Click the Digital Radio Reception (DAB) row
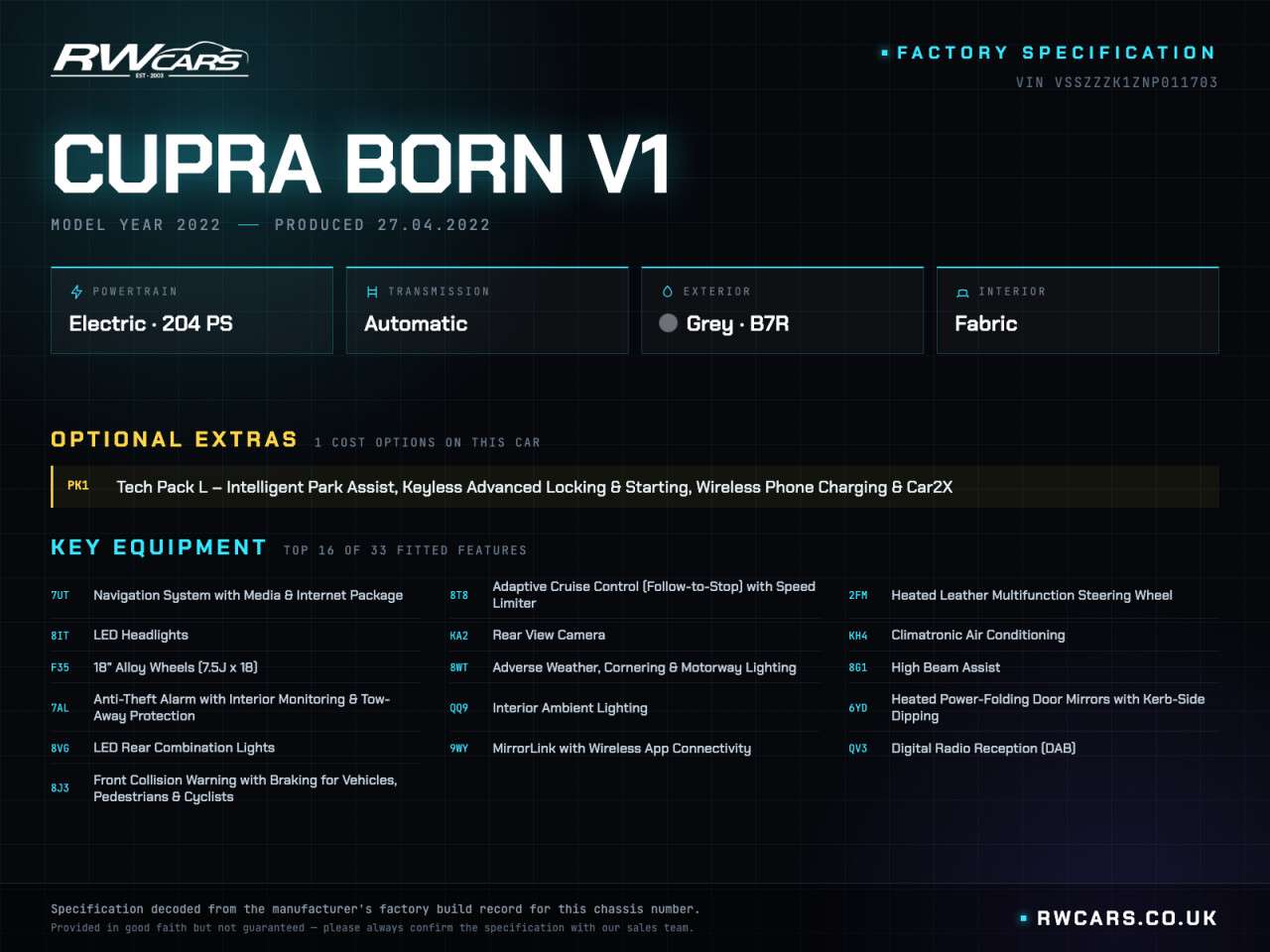This screenshot has width=1270, height=952. (1034, 748)
